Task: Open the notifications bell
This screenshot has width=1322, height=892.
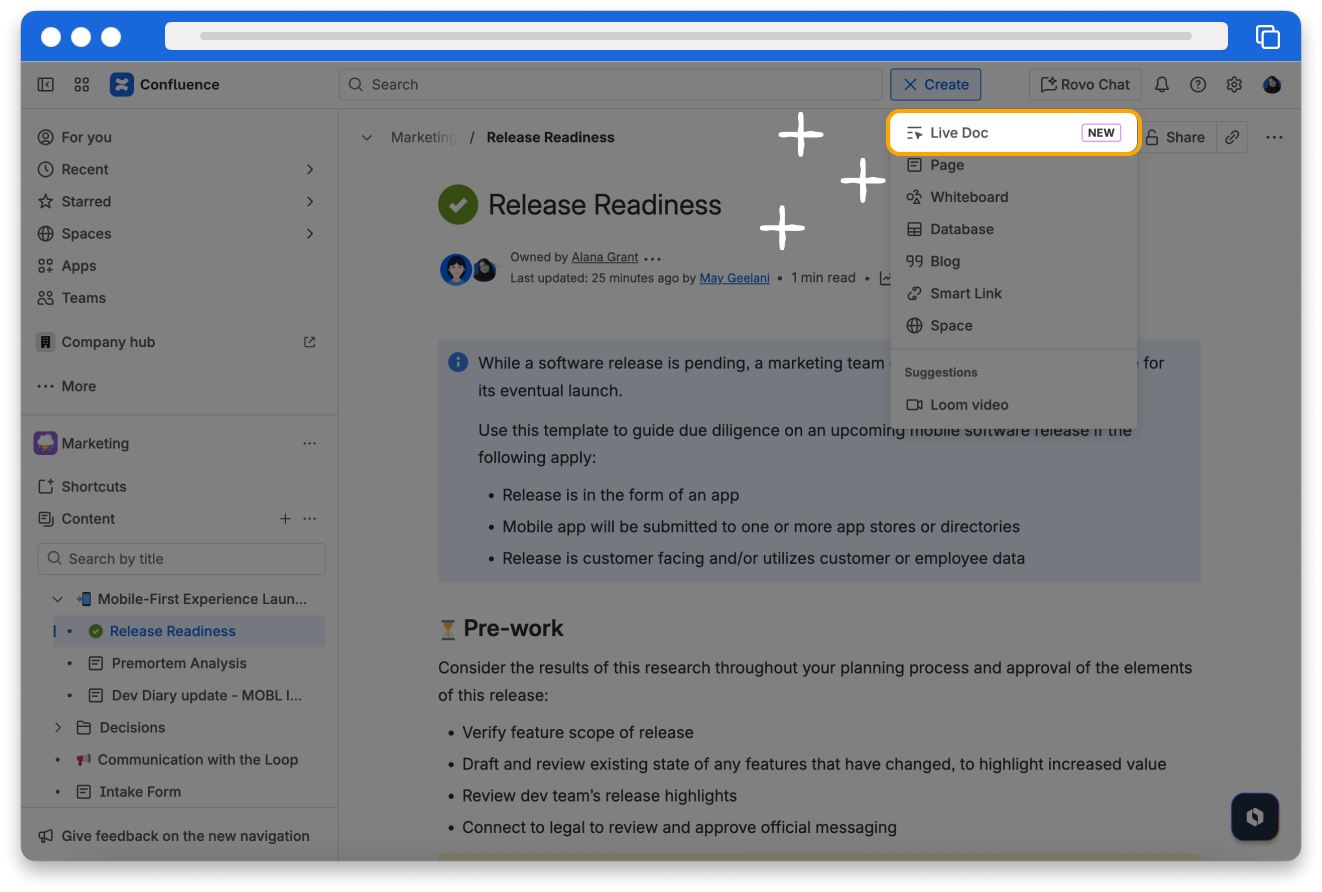Action: tap(1162, 85)
